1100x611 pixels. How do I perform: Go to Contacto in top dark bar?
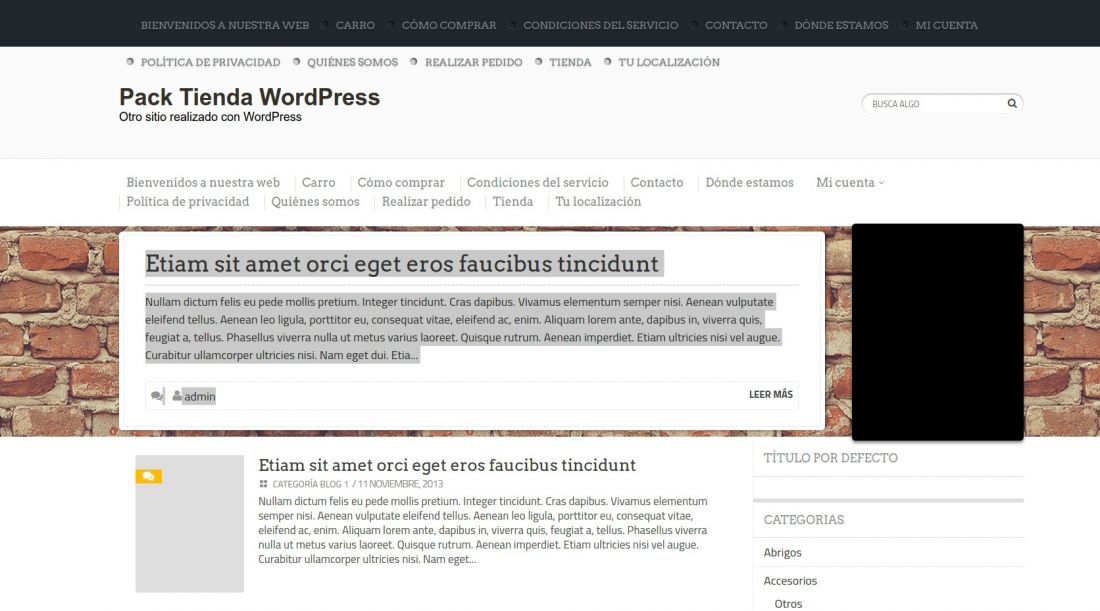click(736, 25)
